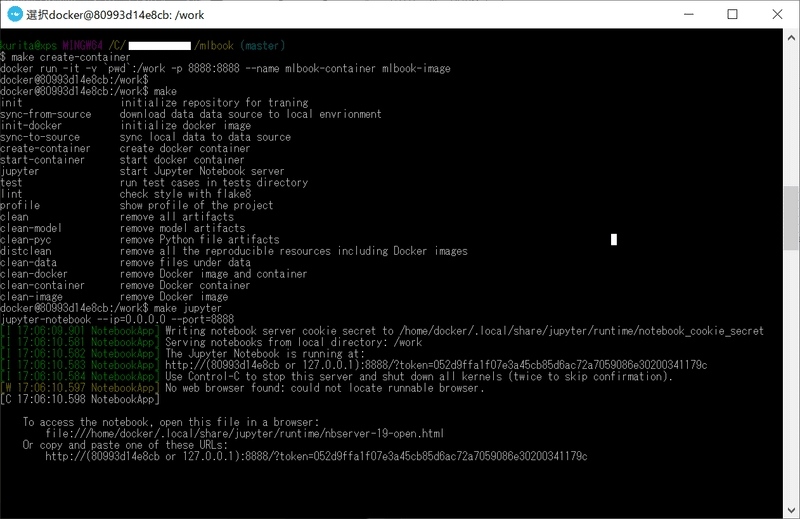
Task: Click the 'jupyter' make target in list
Action: pyautogui.click(x=19, y=171)
